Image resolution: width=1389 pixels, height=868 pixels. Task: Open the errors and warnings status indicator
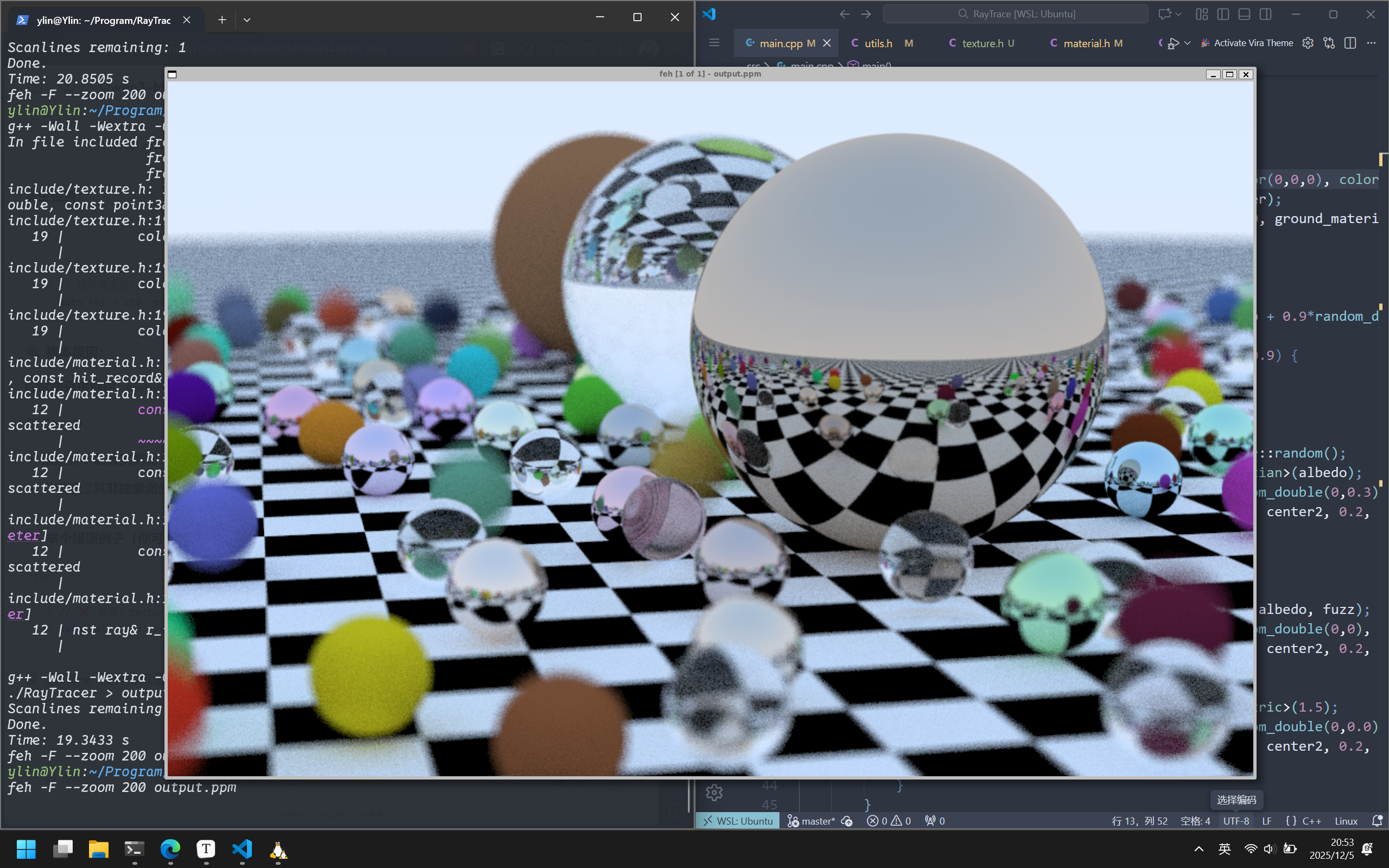(889, 821)
